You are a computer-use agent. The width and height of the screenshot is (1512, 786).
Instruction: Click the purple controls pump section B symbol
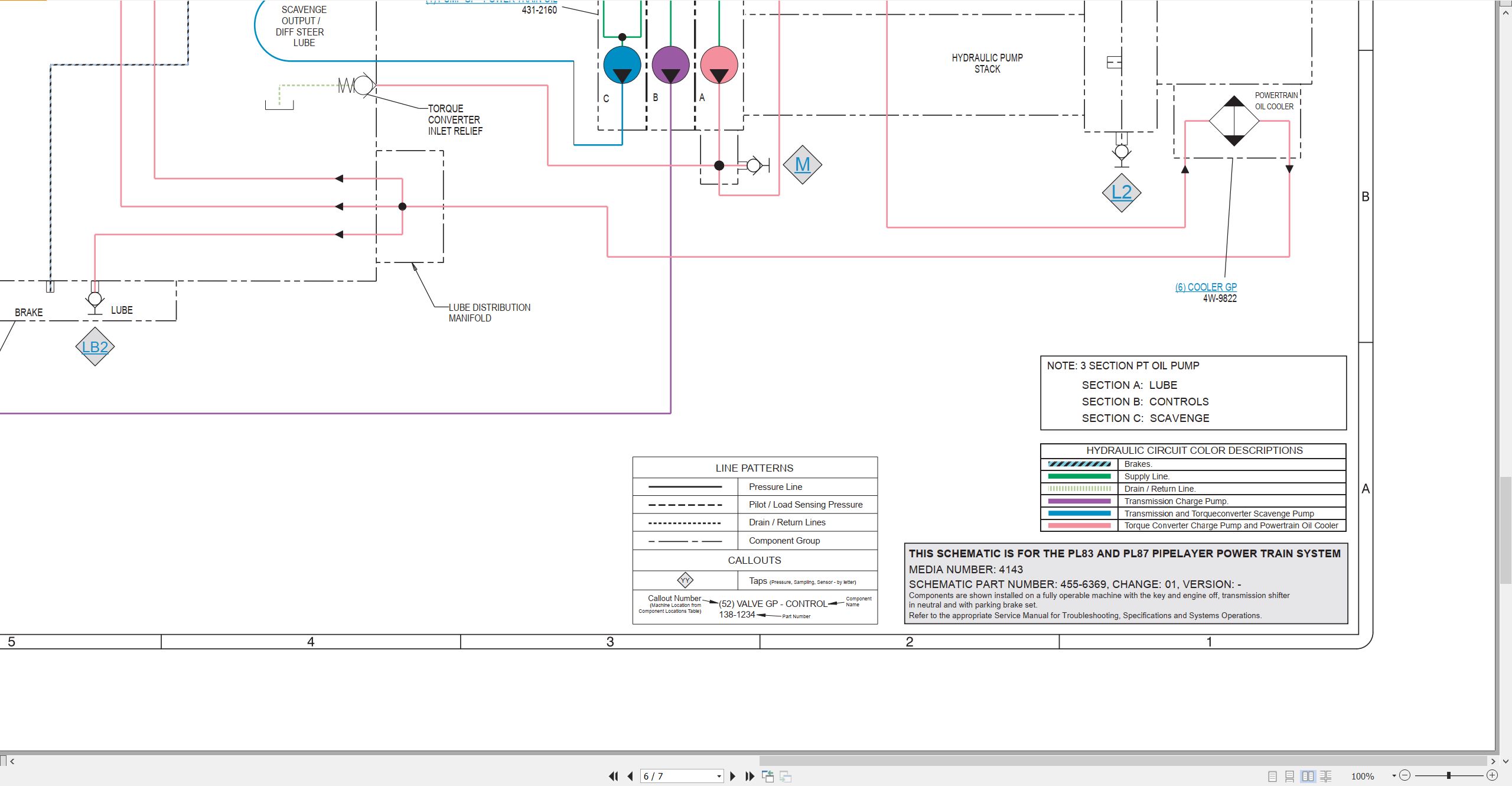click(670, 64)
